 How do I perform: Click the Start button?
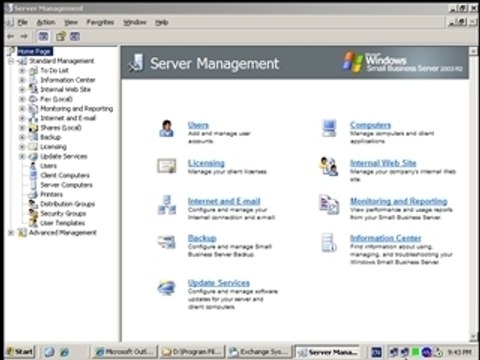click(x=20, y=352)
